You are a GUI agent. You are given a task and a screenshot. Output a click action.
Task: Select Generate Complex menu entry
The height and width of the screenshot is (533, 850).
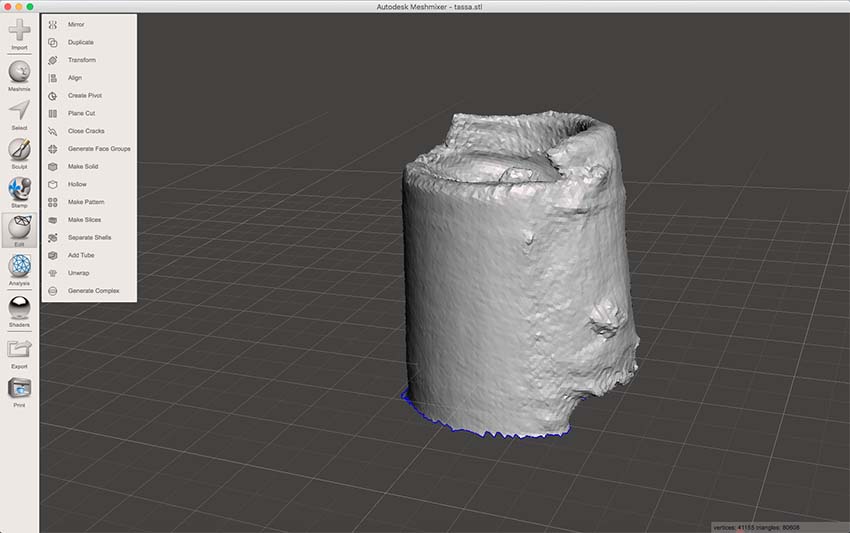coord(93,291)
